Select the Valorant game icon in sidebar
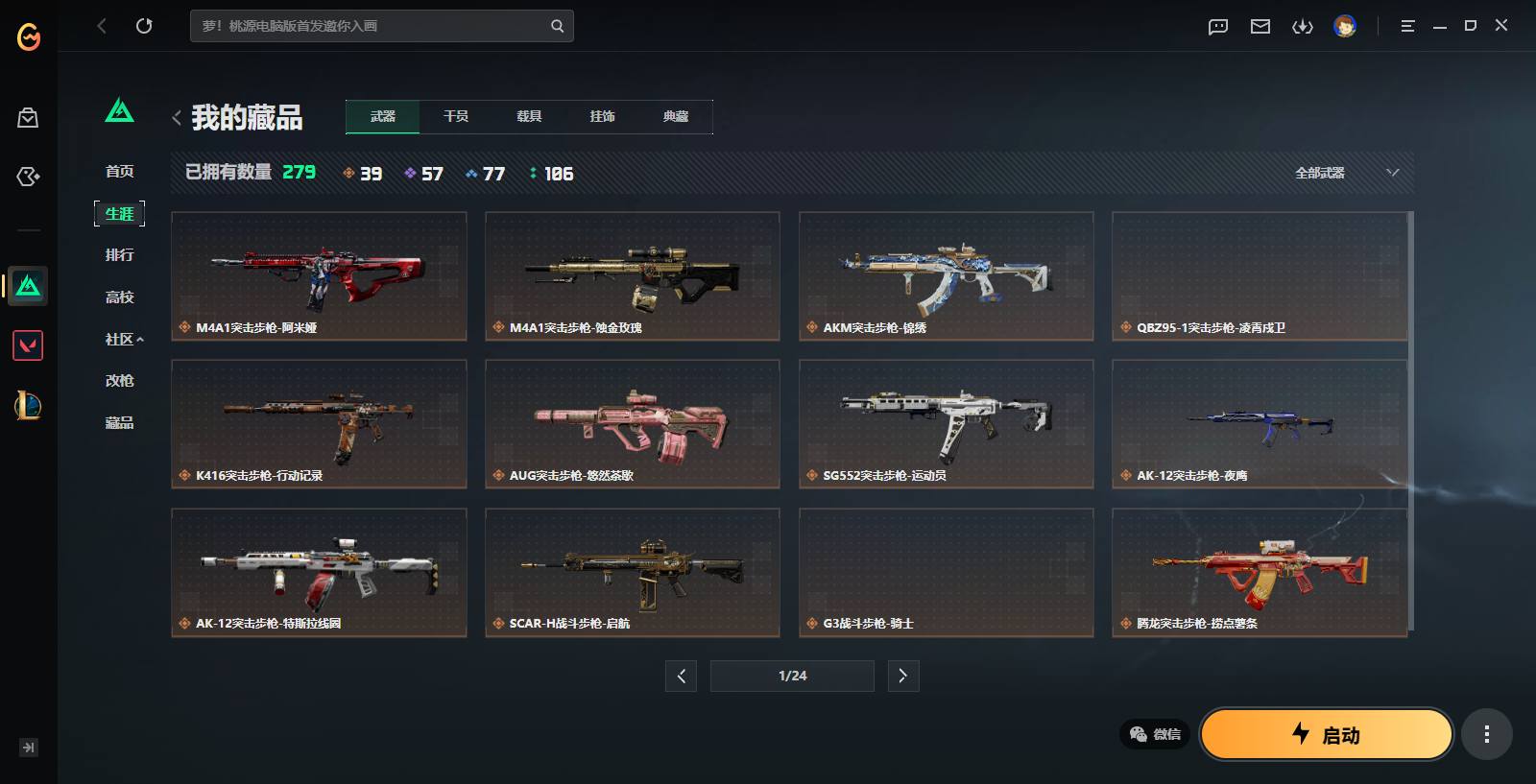The height and width of the screenshot is (784, 1536). pos(28,345)
